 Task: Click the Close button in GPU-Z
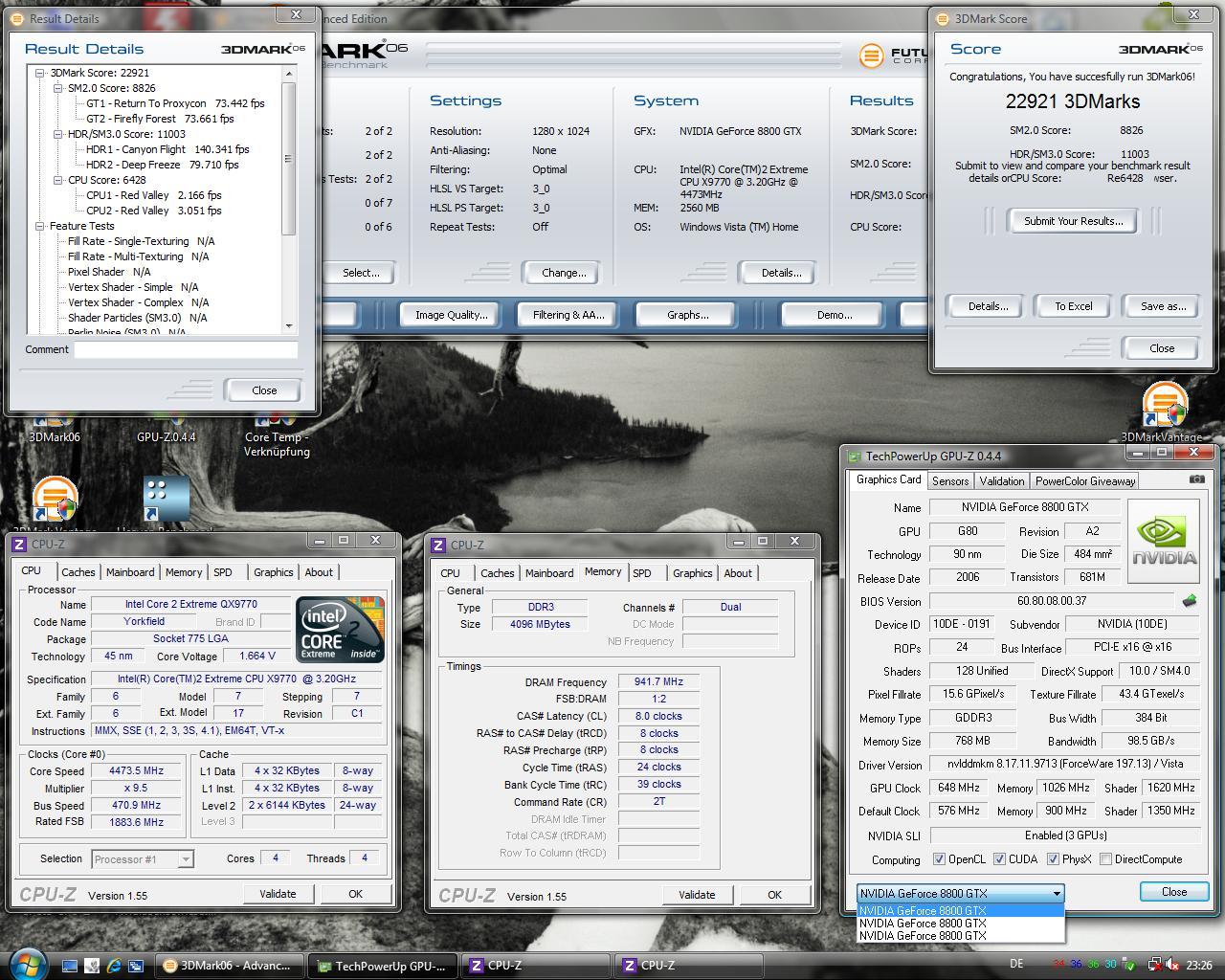coord(1173,892)
